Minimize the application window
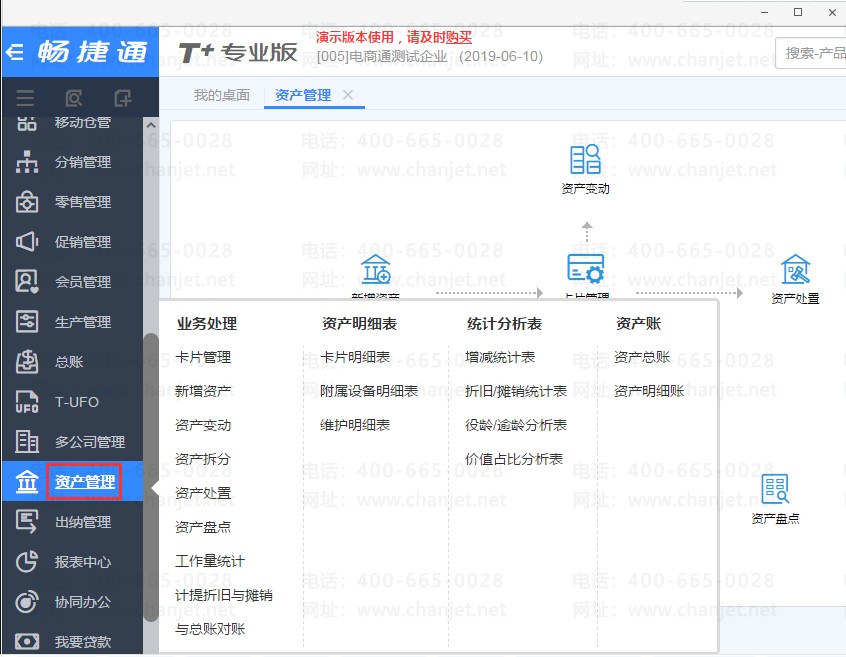This screenshot has width=846, height=657. tap(765, 12)
